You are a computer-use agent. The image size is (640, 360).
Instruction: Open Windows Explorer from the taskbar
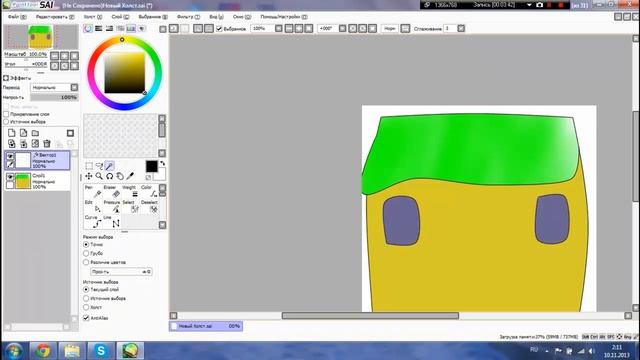pyautogui.click(x=71, y=351)
